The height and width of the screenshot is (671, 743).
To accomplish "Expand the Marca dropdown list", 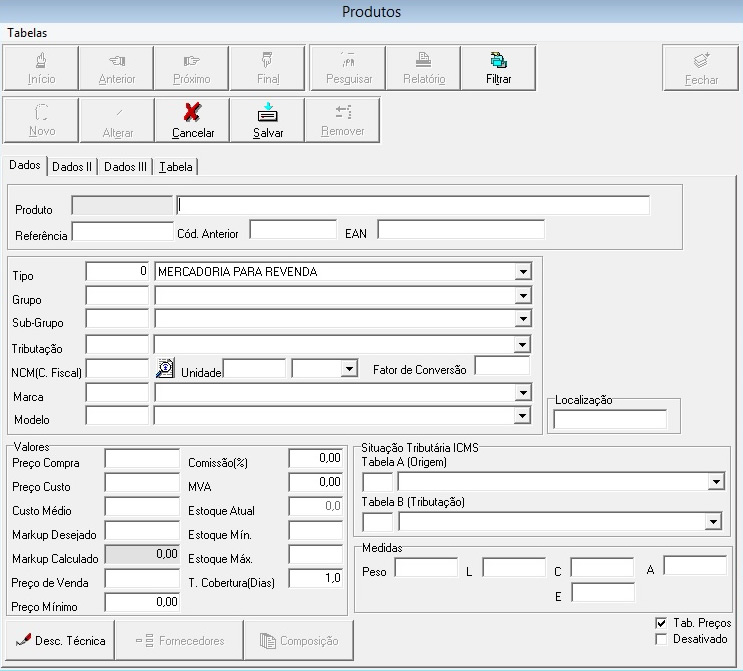I will pos(523,392).
